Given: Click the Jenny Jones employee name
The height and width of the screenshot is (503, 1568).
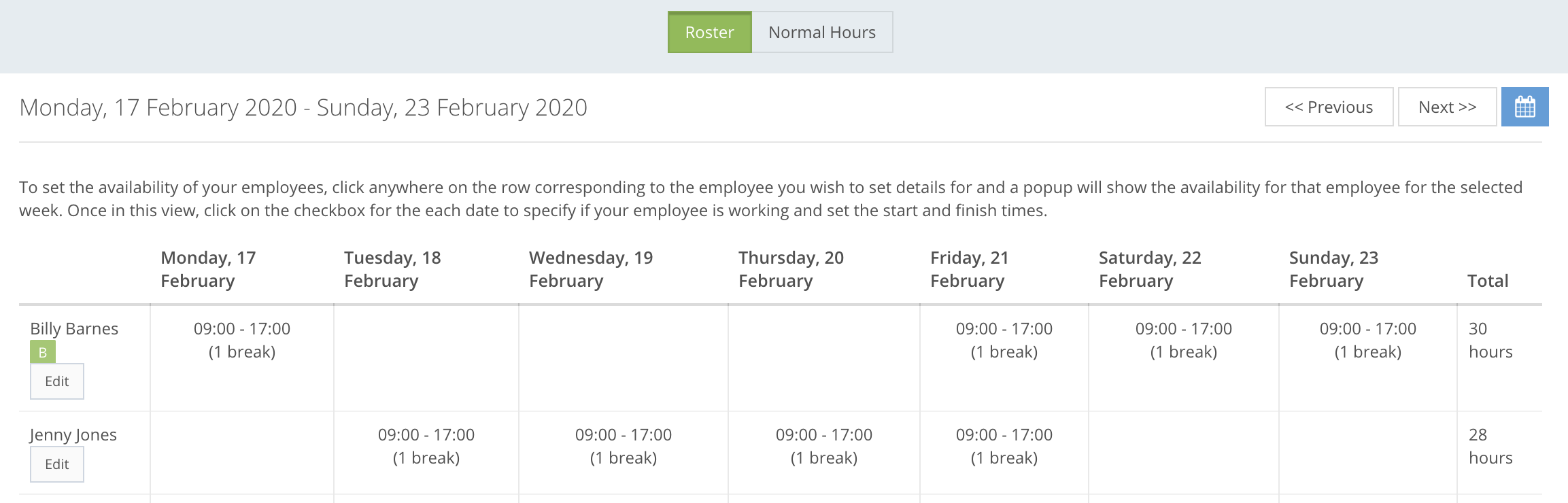Looking at the screenshot, I should (73, 434).
